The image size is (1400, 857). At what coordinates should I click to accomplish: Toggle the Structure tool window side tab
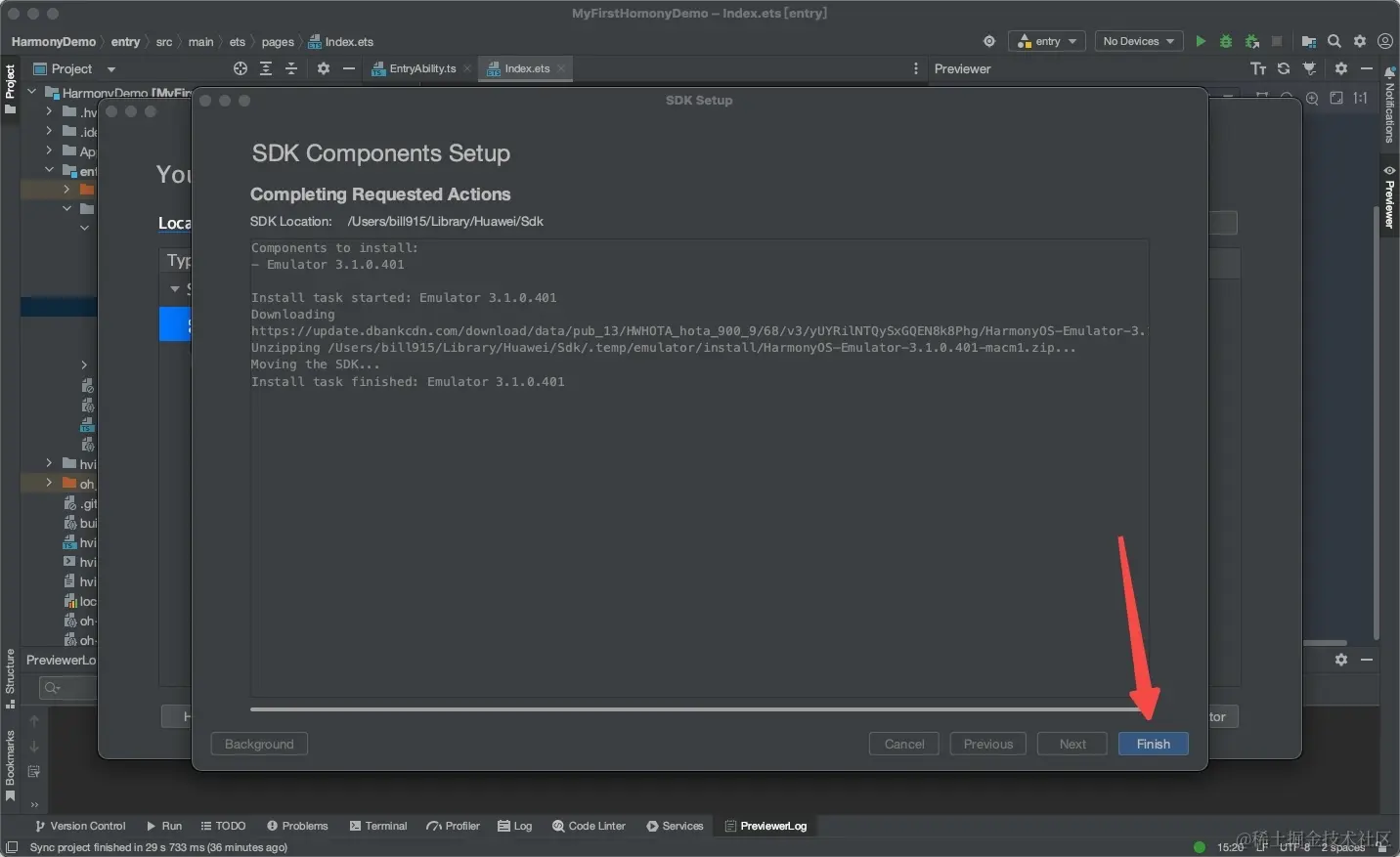click(x=11, y=678)
